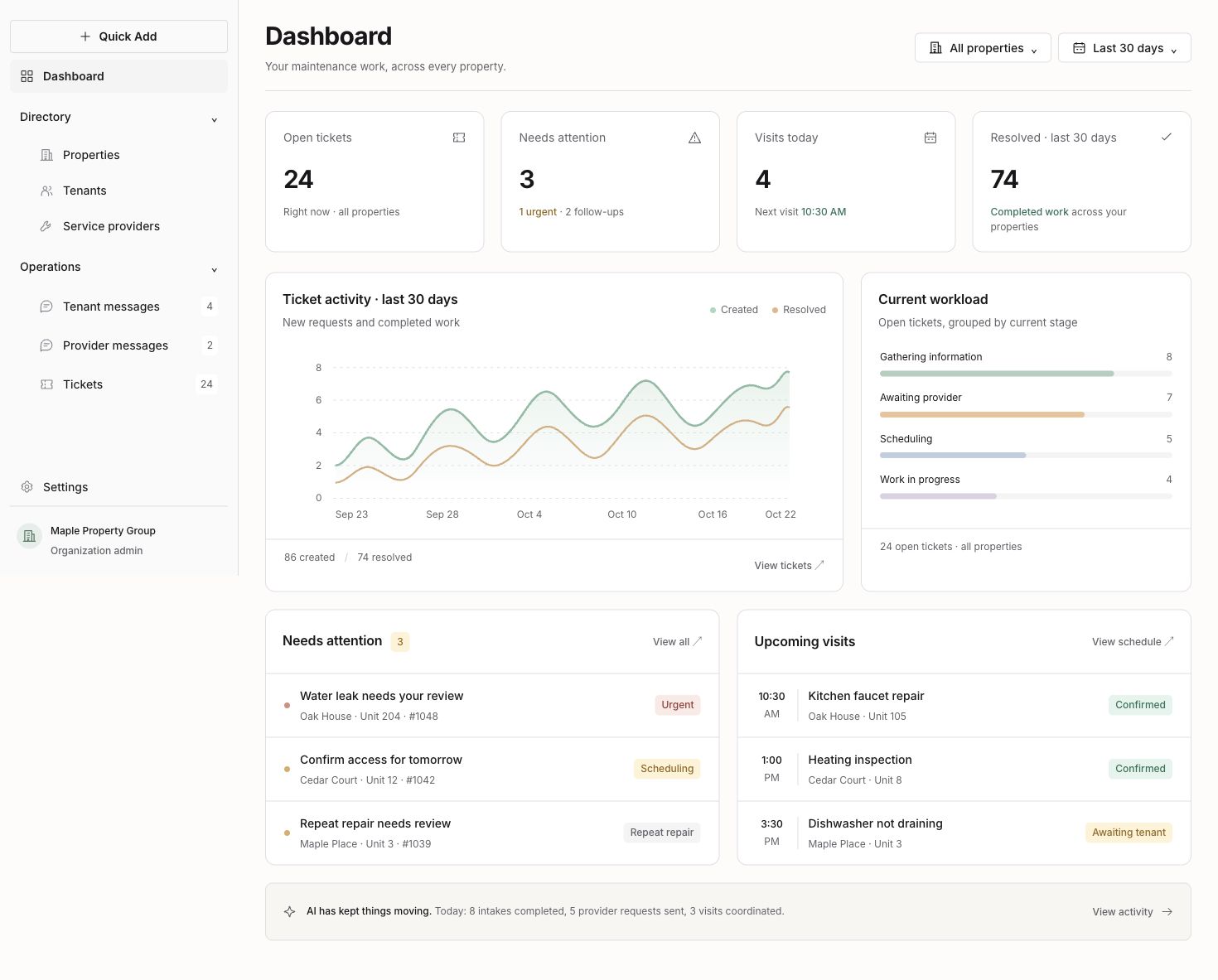Open the All properties dropdown
The width and height of the screenshot is (1218, 980).
point(983,48)
